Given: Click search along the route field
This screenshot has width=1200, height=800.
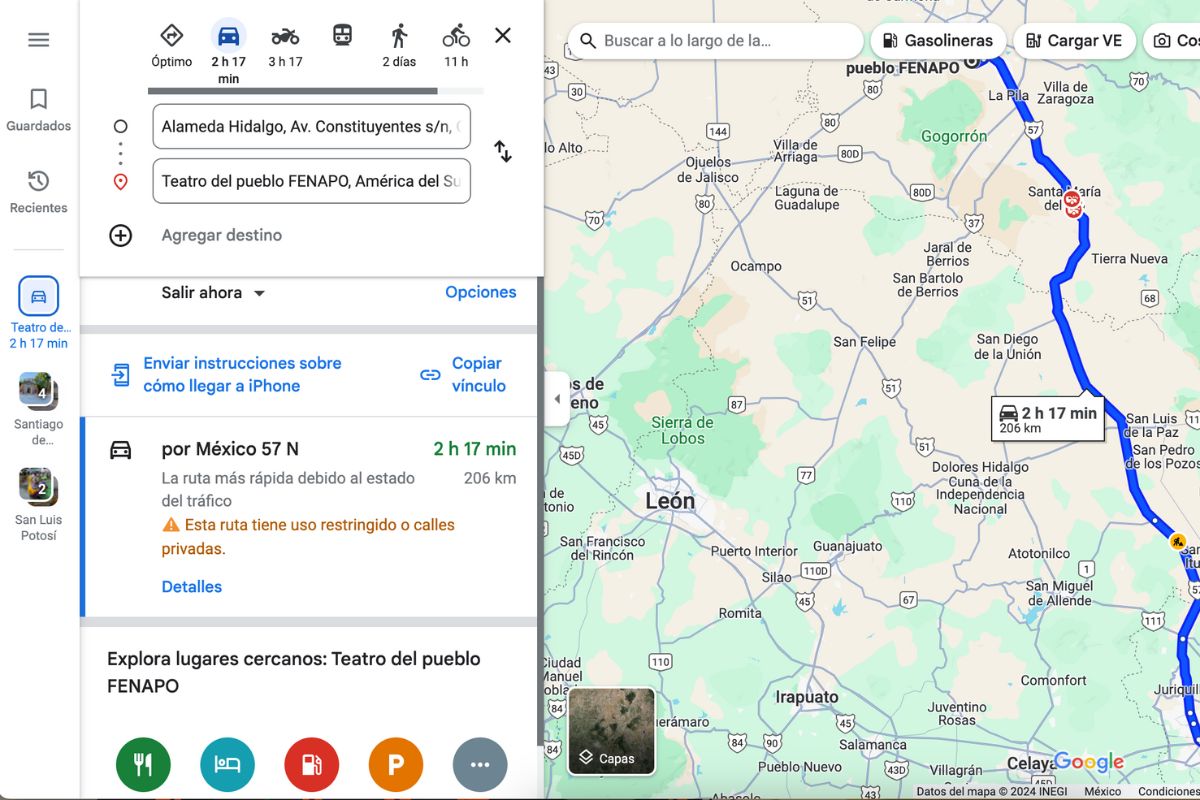Looking at the screenshot, I should click(716, 41).
